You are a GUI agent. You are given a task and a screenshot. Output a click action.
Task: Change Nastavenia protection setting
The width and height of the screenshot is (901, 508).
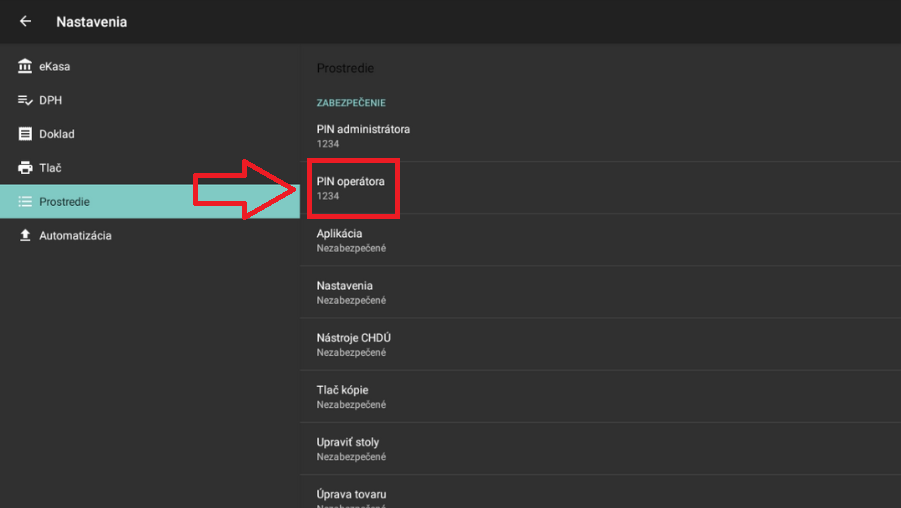pos(351,292)
